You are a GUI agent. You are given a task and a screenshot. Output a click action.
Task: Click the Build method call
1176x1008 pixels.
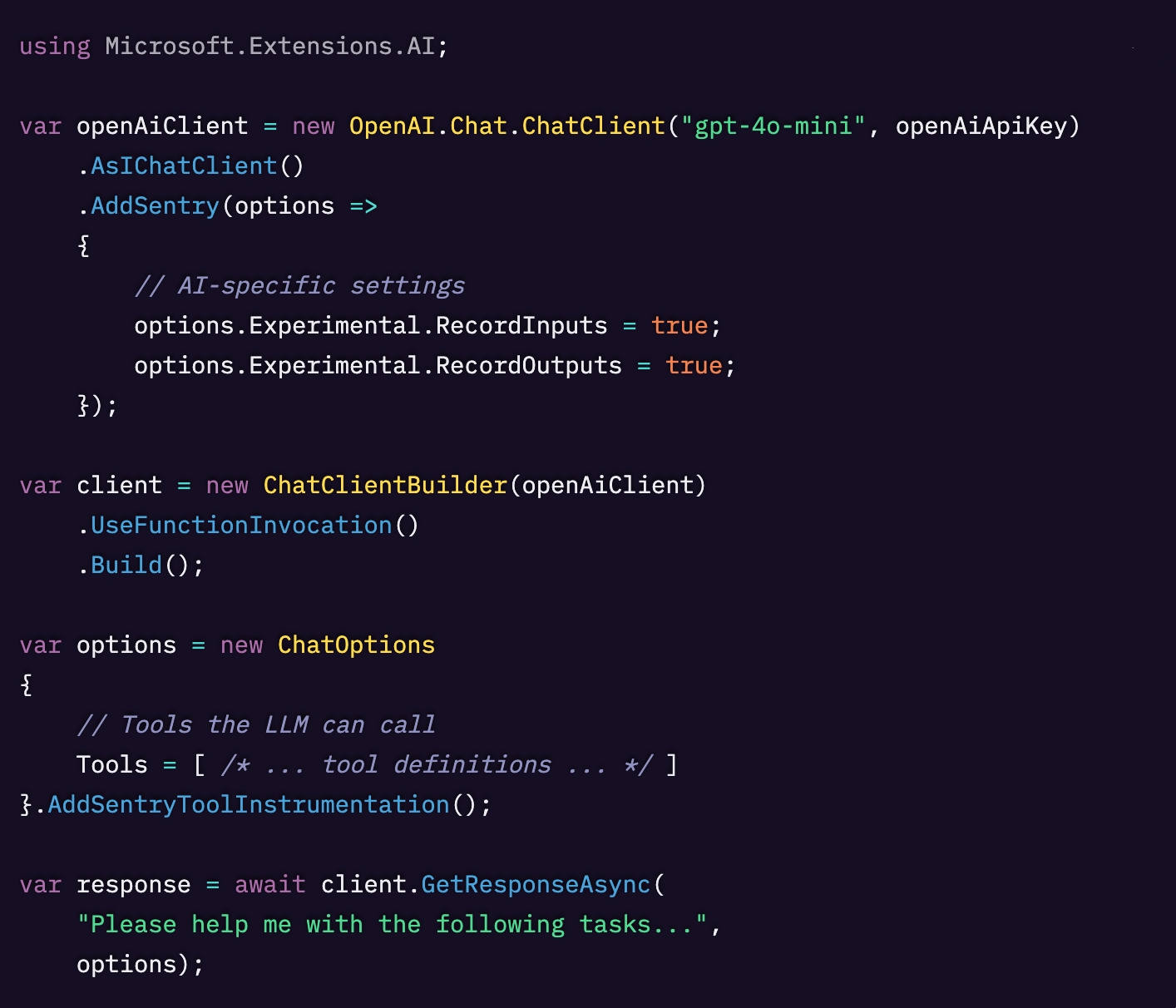pyautogui.click(x=126, y=566)
